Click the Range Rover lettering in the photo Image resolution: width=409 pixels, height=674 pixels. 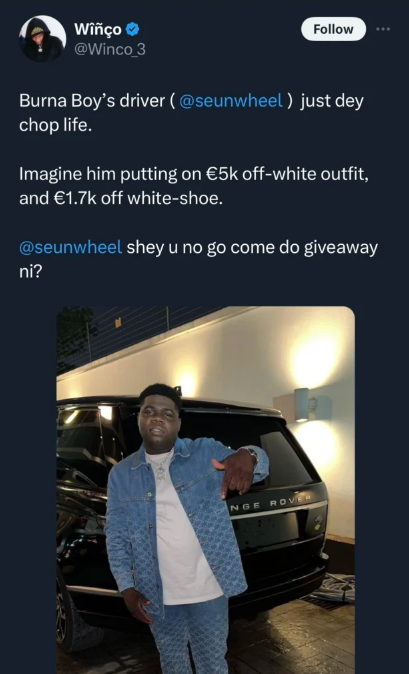point(271,501)
